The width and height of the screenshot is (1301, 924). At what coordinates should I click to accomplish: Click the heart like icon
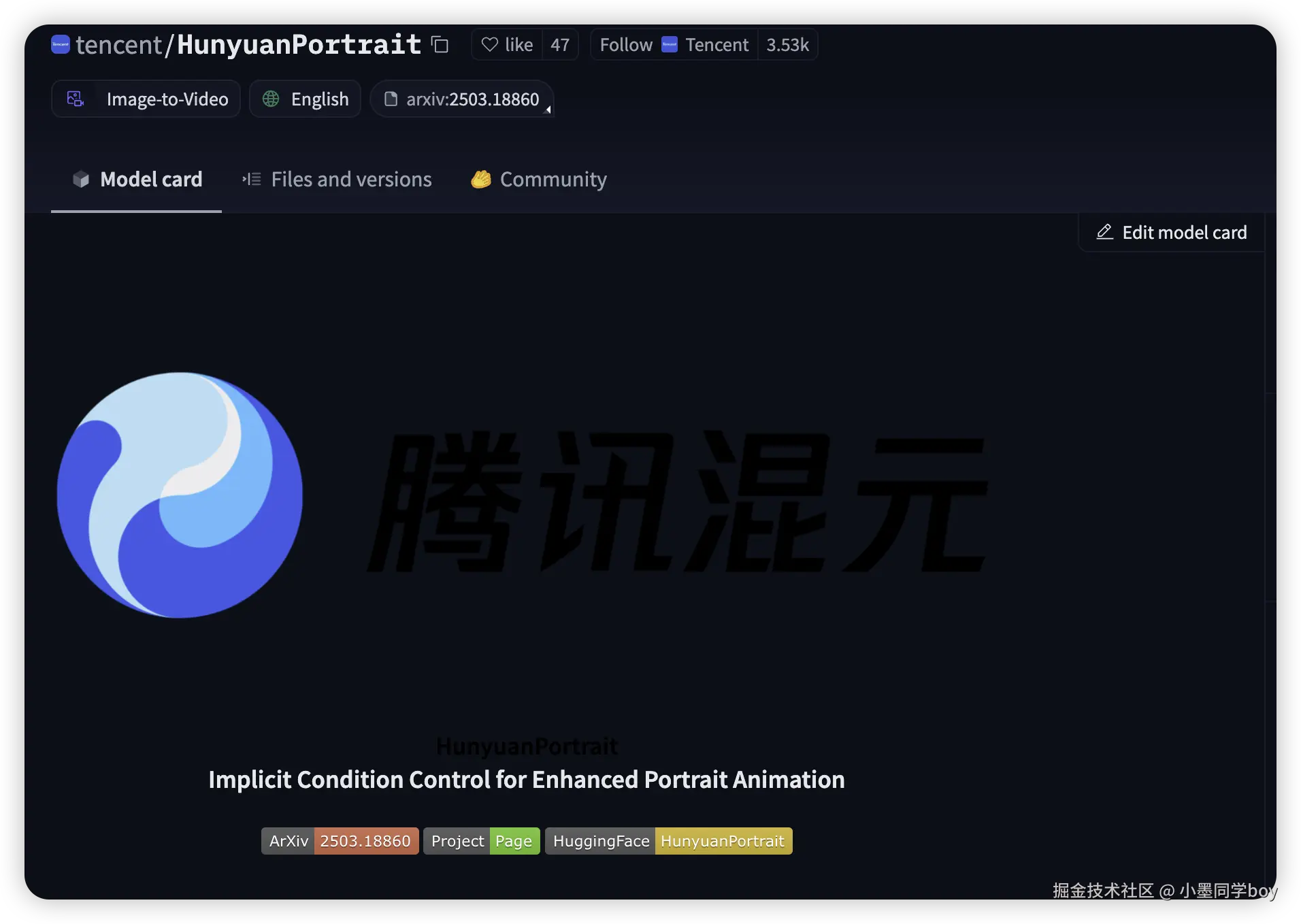(x=489, y=45)
